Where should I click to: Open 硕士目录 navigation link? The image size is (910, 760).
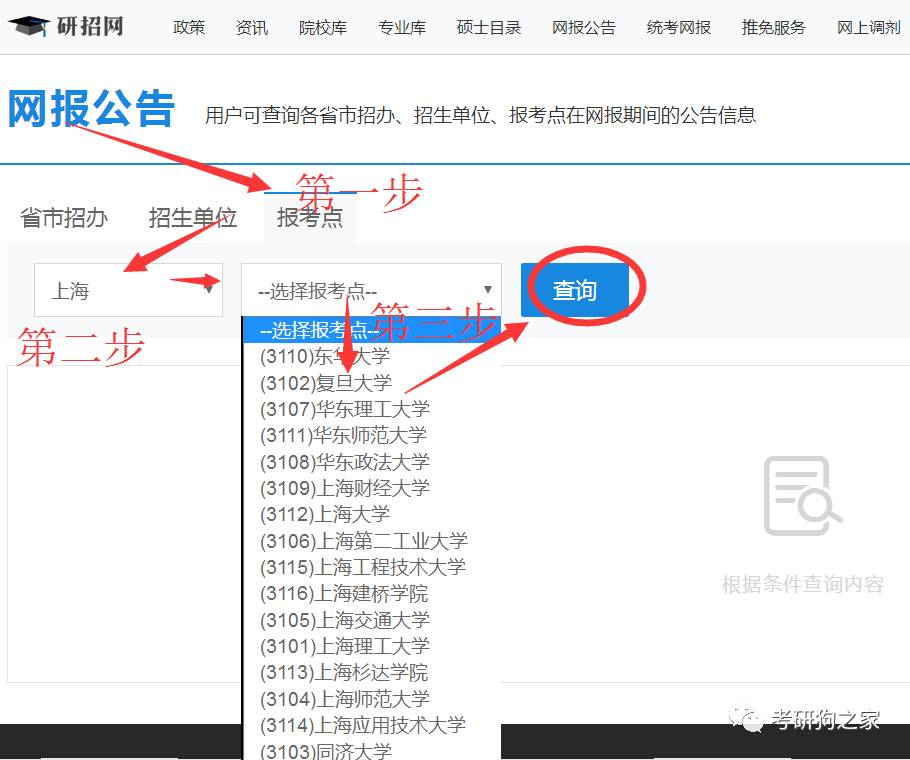[x=489, y=27]
